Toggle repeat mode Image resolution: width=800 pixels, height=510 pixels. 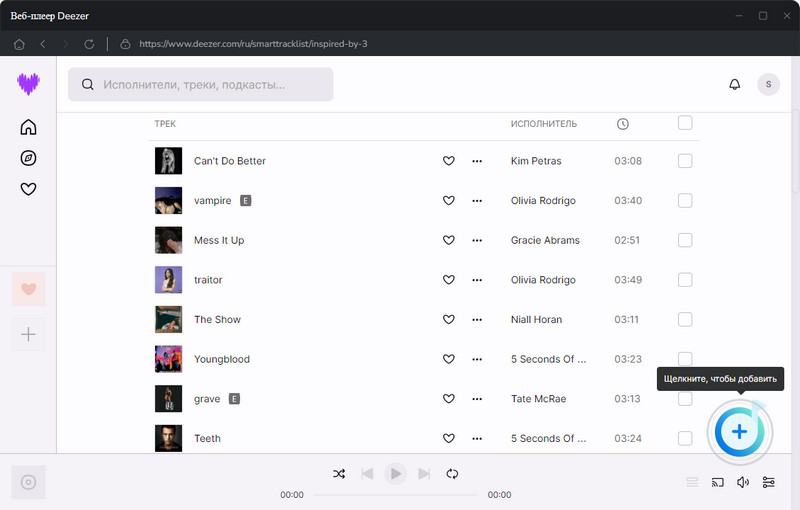tap(452, 474)
